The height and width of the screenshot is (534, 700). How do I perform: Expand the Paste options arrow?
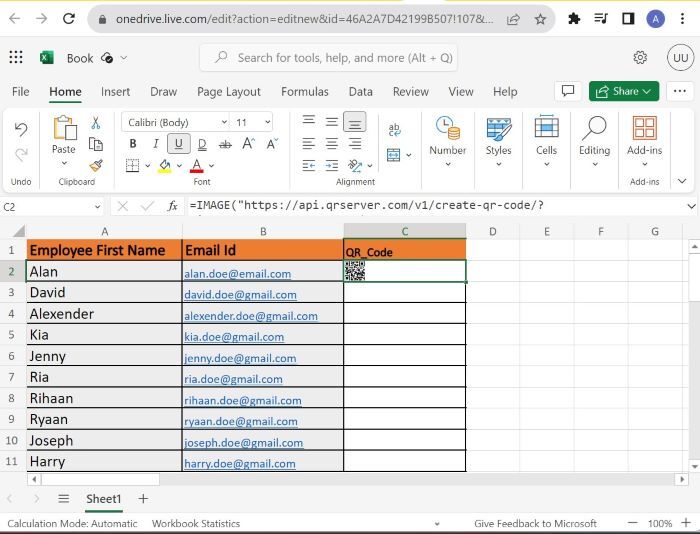point(64,163)
